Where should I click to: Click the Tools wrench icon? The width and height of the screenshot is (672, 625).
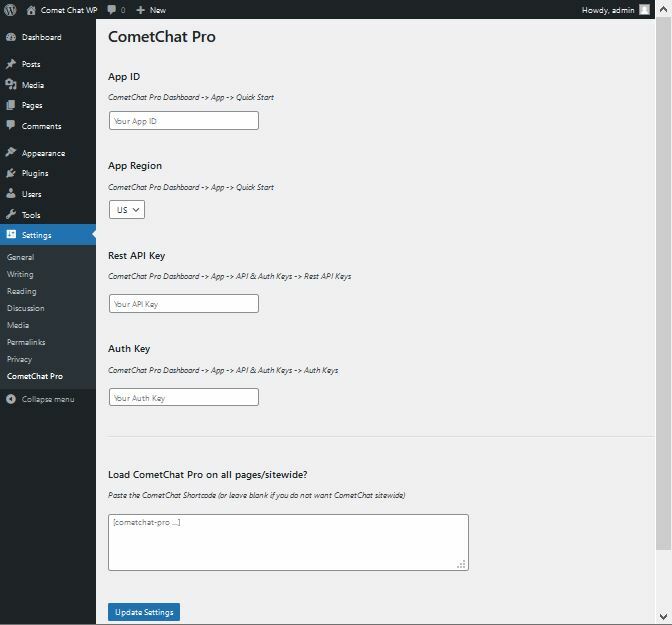11,214
